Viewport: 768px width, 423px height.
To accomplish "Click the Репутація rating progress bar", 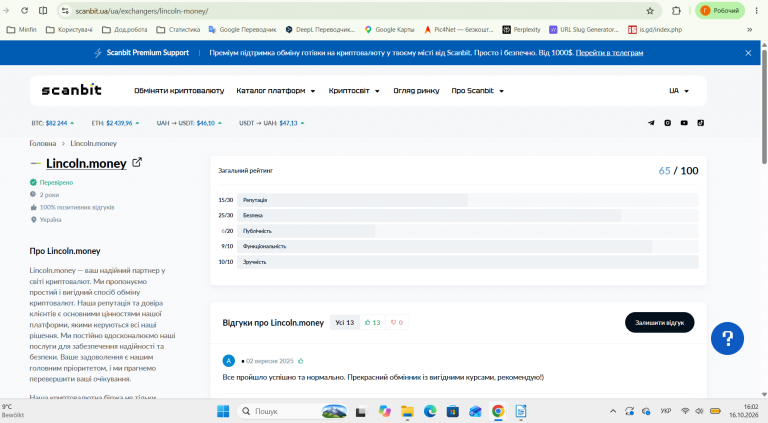I will point(468,200).
